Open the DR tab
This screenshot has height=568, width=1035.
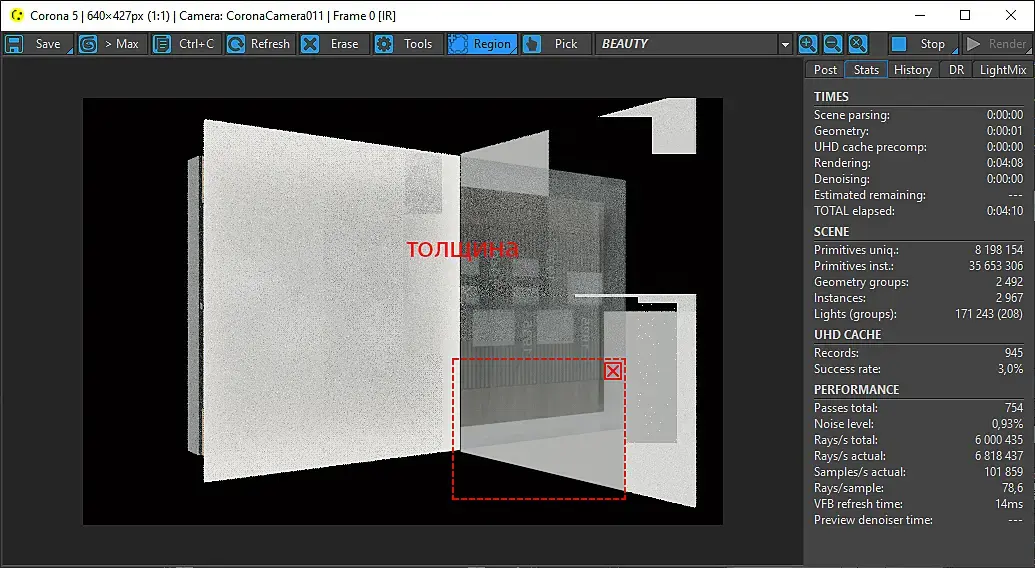click(x=956, y=70)
